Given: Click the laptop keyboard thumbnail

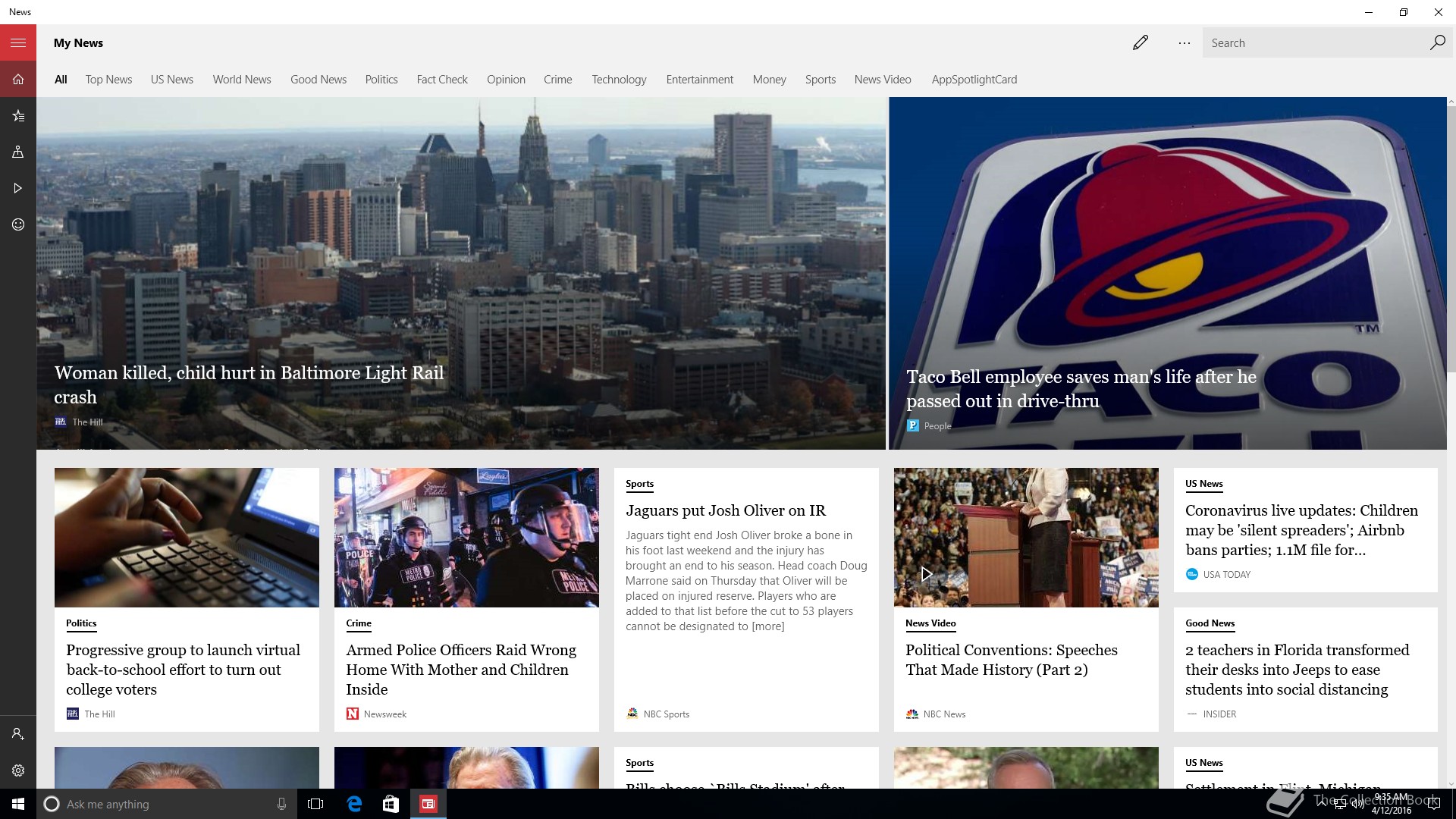Looking at the screenshot, I should [x=187, y=537].
